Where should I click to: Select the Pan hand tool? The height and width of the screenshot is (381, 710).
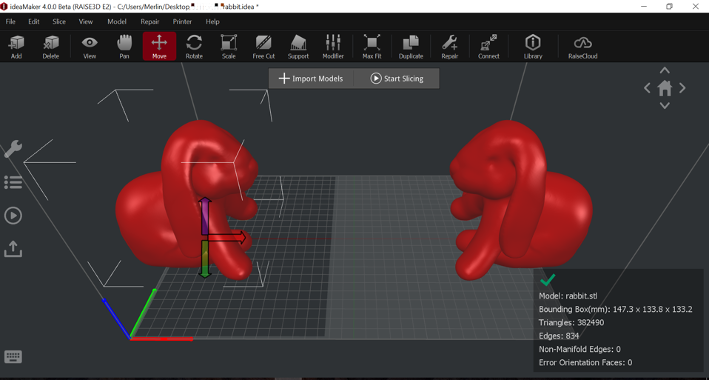click(x=124, y=47)
